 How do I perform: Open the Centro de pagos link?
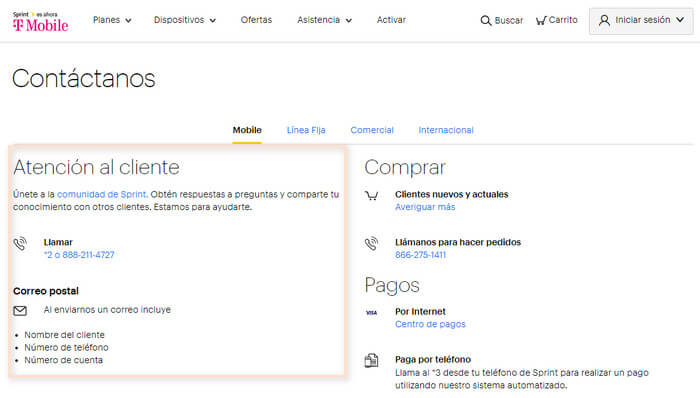click(430, 324)
